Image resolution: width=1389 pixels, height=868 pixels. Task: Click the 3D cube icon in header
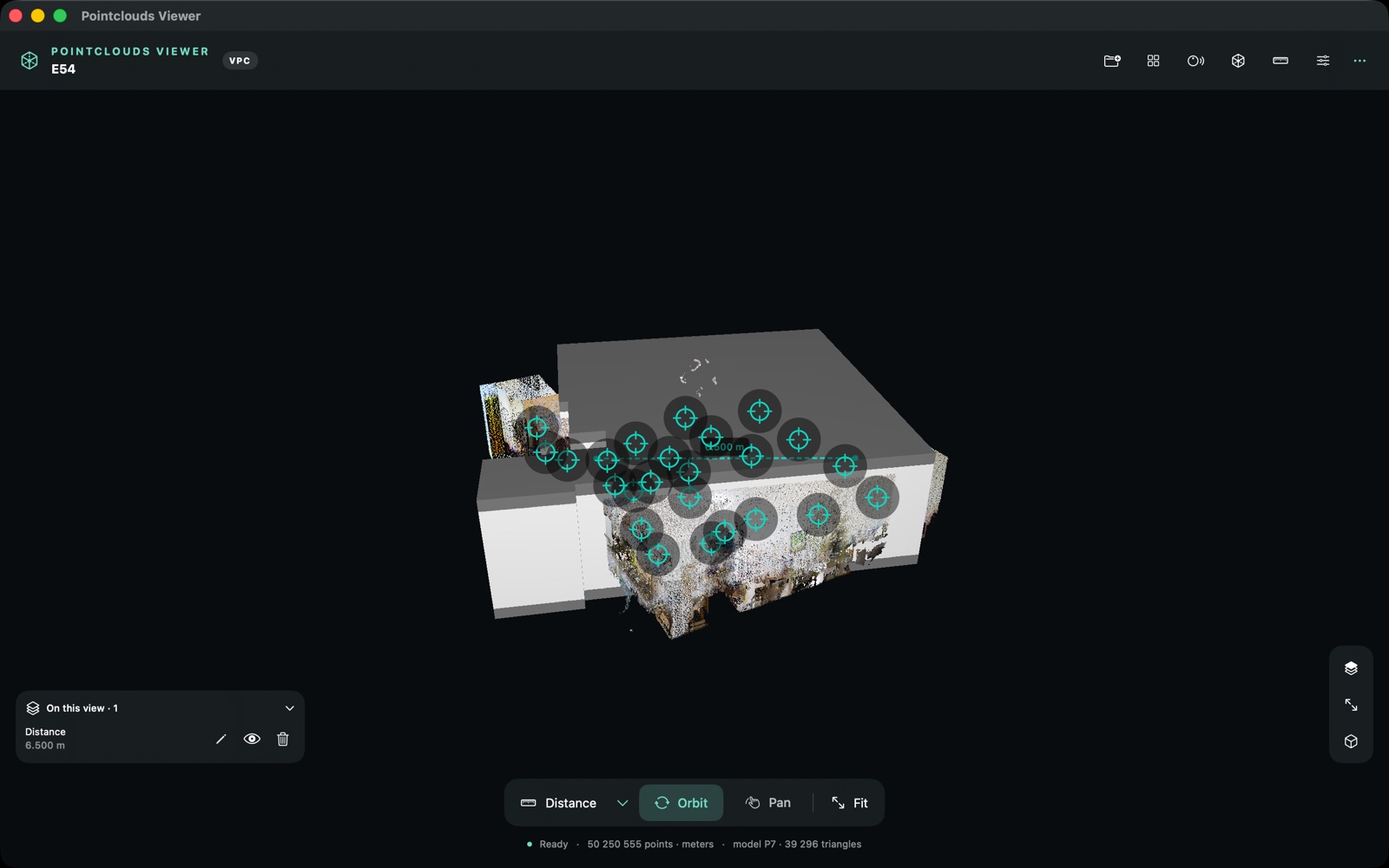1238,61
